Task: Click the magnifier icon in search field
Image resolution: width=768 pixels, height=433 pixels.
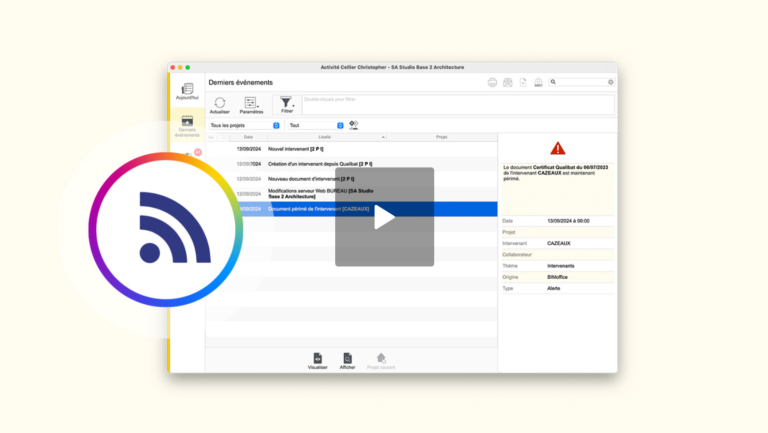Action: click(x=553, y=82)
